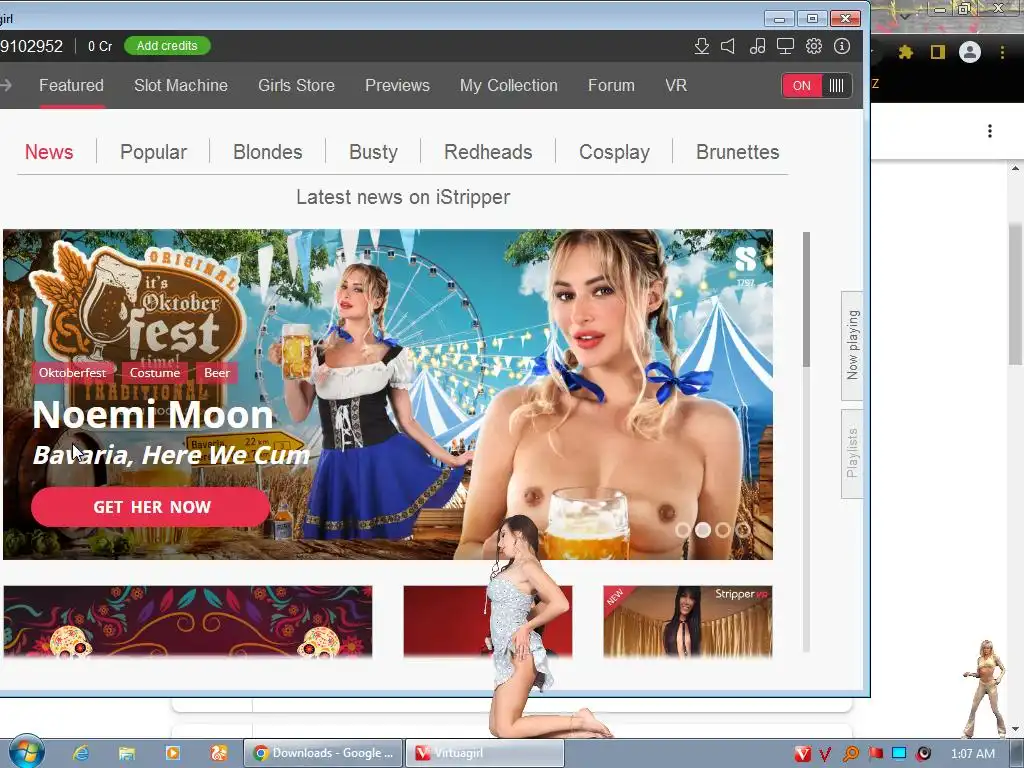Image resolution: width=1024 pixels, height=768 pixels.
Task: Select the first carousel dot
Action: (x=683, y=530)
